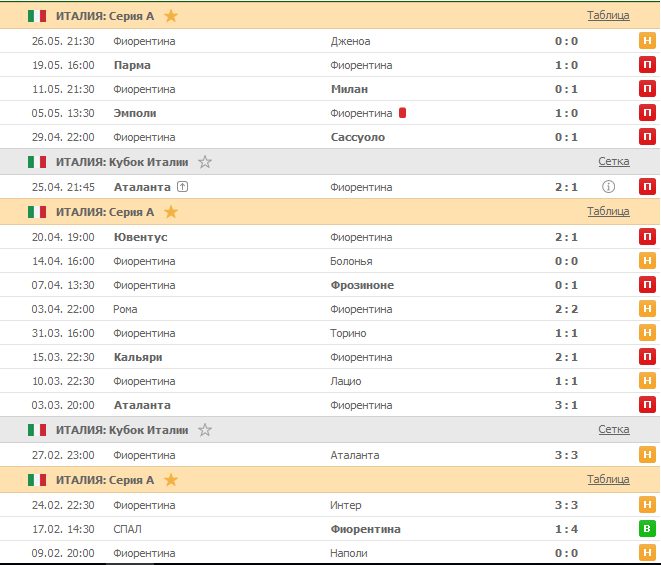
Task: Toggle favorite star for first Кубок Италии
Action: (205, 161)
